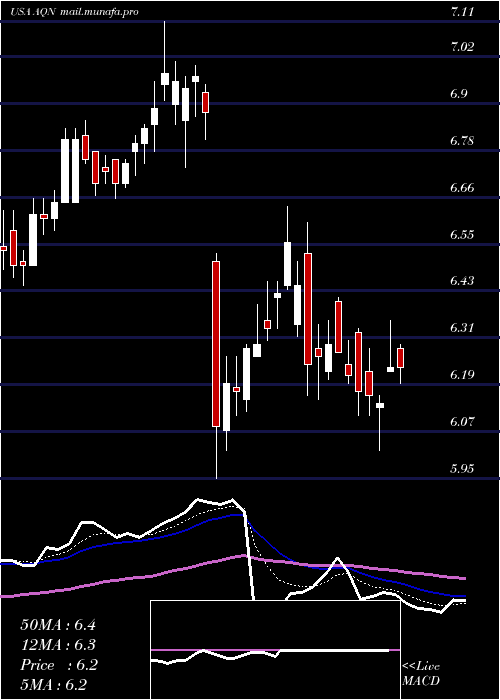Image resolution: width=500 pixels, height=700 pixels.
Task: Select the 6.78 price axis label
Action: pyautogui.click(x=462, y=141)
